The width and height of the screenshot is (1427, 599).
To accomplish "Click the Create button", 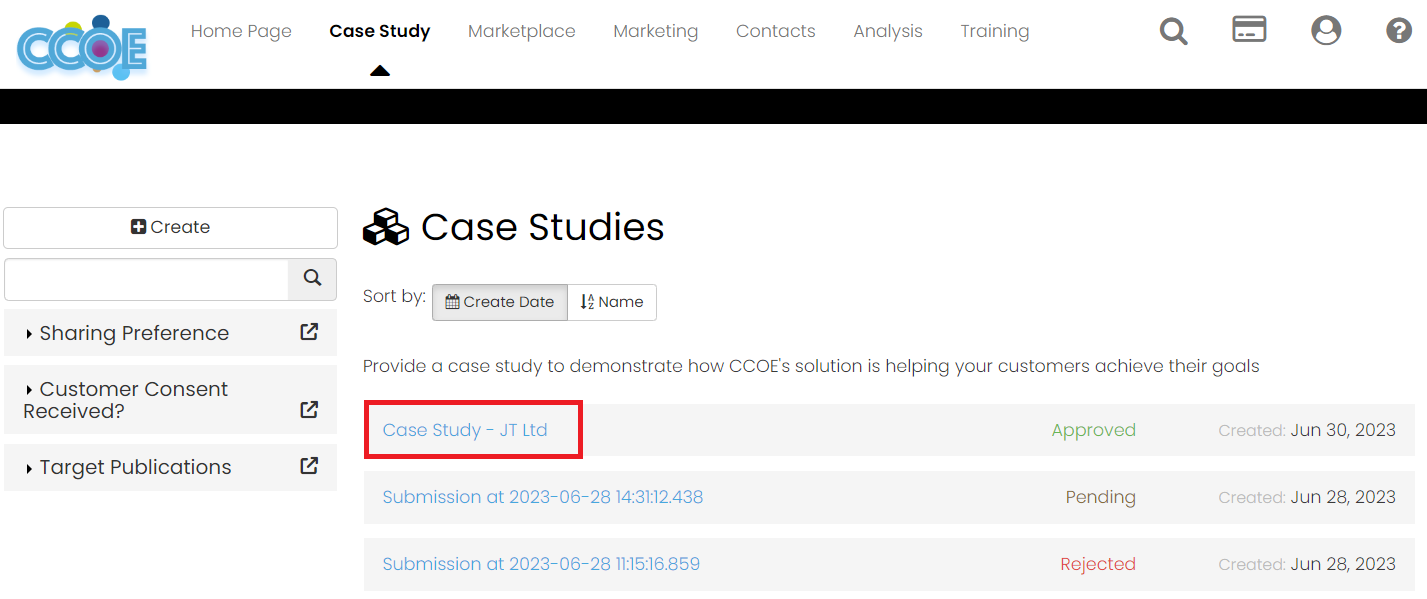I will (170, 227).
